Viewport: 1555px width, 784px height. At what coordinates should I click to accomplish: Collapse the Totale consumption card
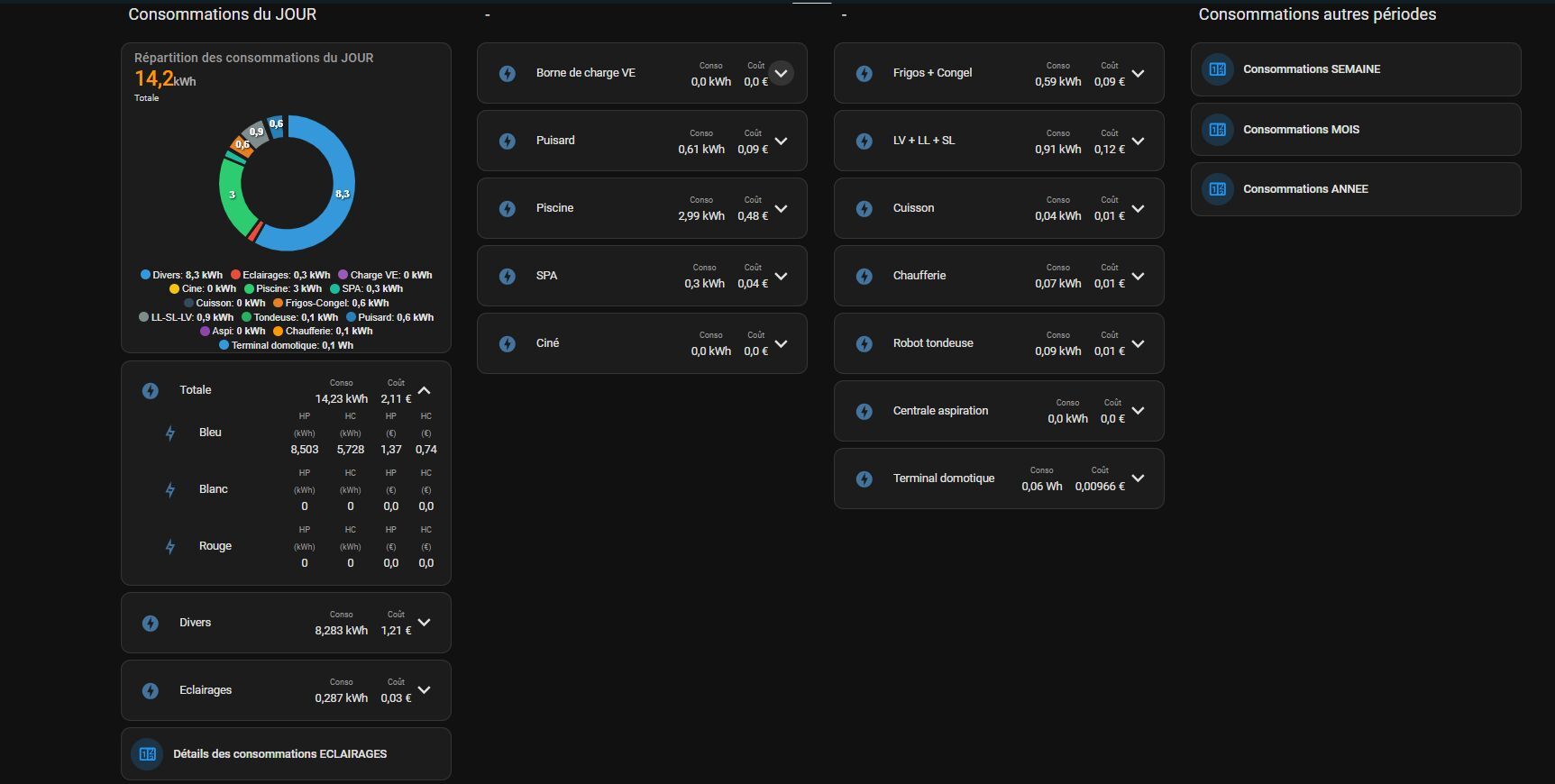(x=425, y=390)
